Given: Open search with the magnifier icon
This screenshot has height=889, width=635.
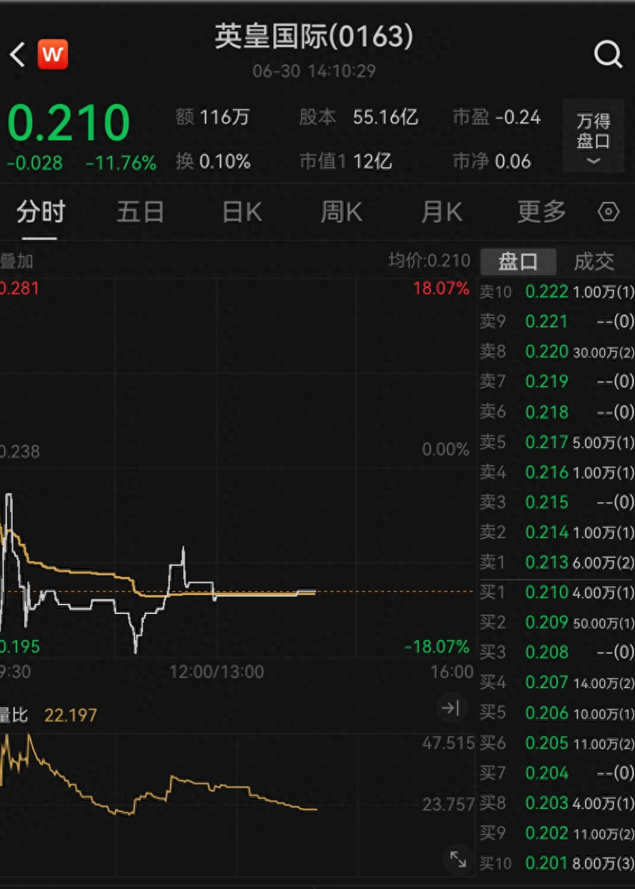Looking at the screenshot, I should coord(608,55).
